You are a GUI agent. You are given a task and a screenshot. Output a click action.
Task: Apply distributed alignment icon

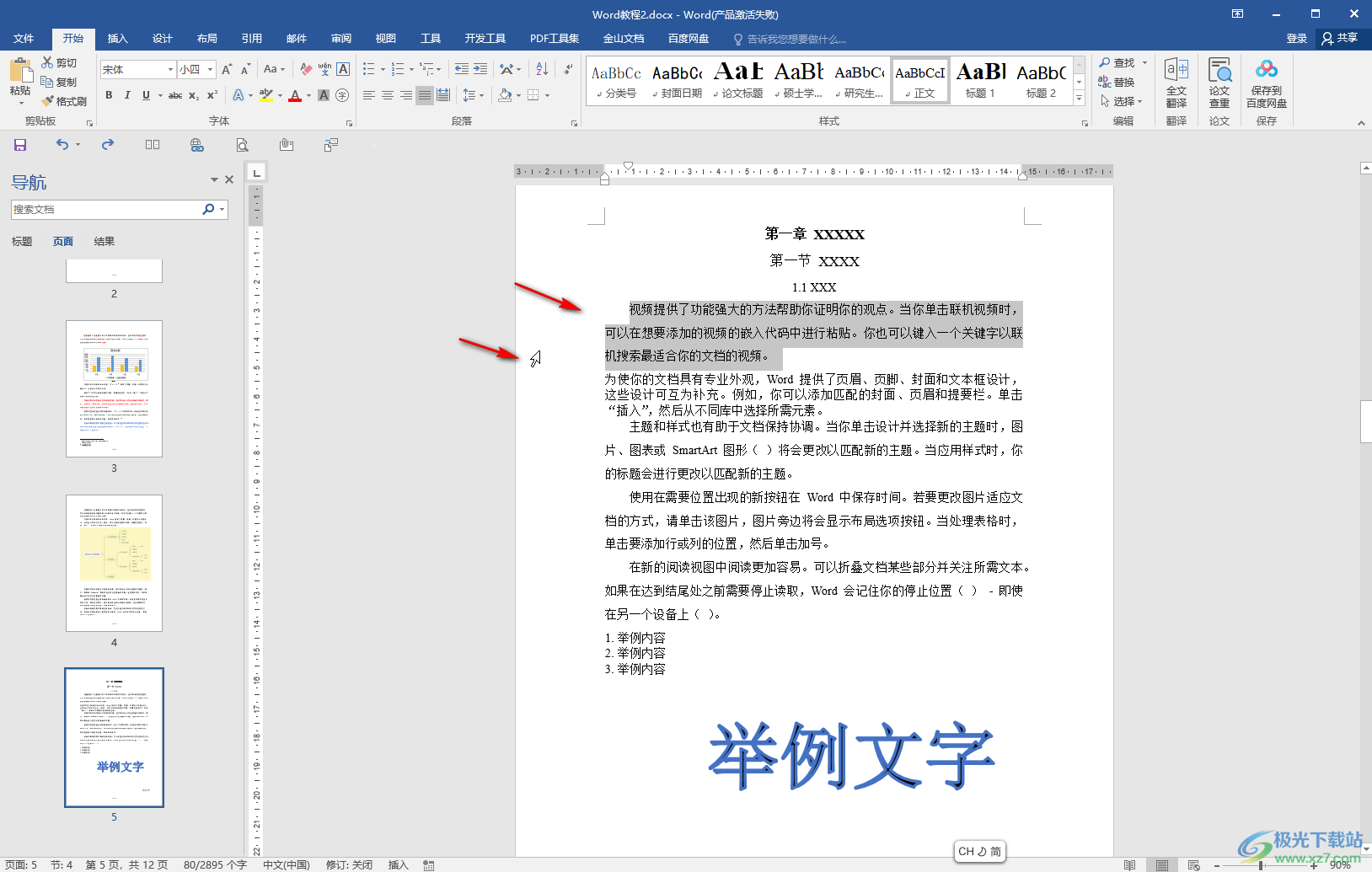443,95
